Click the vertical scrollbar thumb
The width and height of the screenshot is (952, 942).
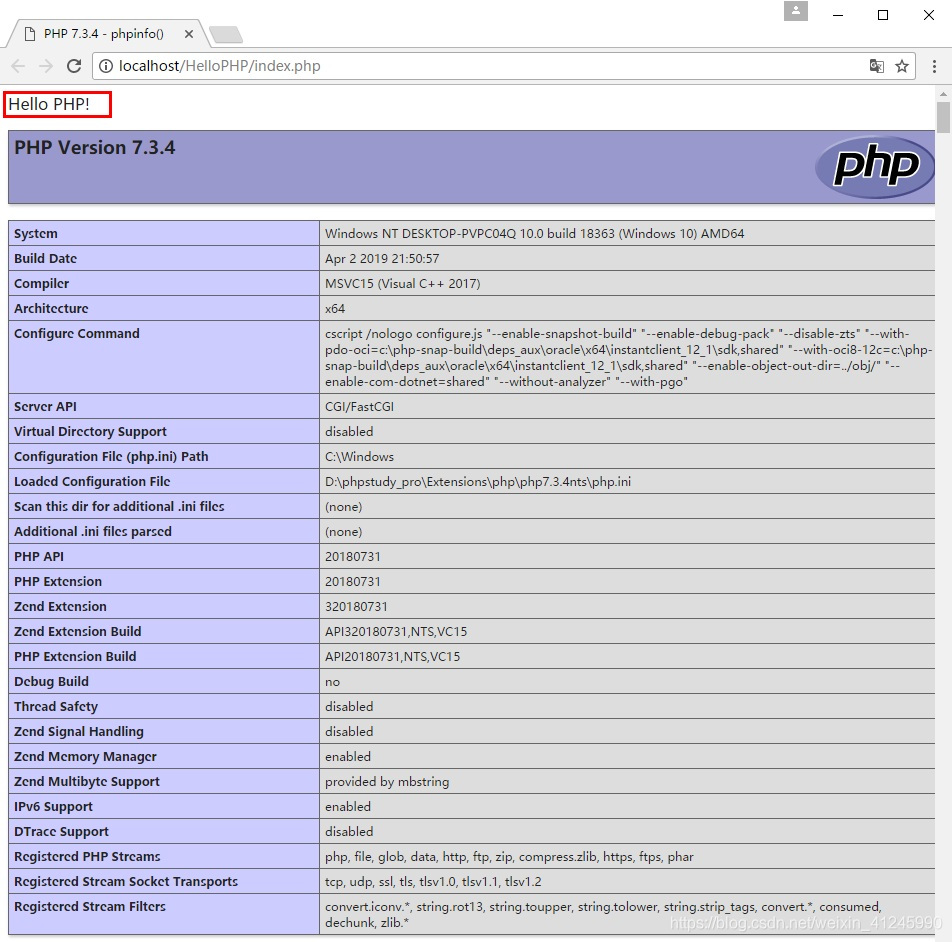[x=943, y=118]
